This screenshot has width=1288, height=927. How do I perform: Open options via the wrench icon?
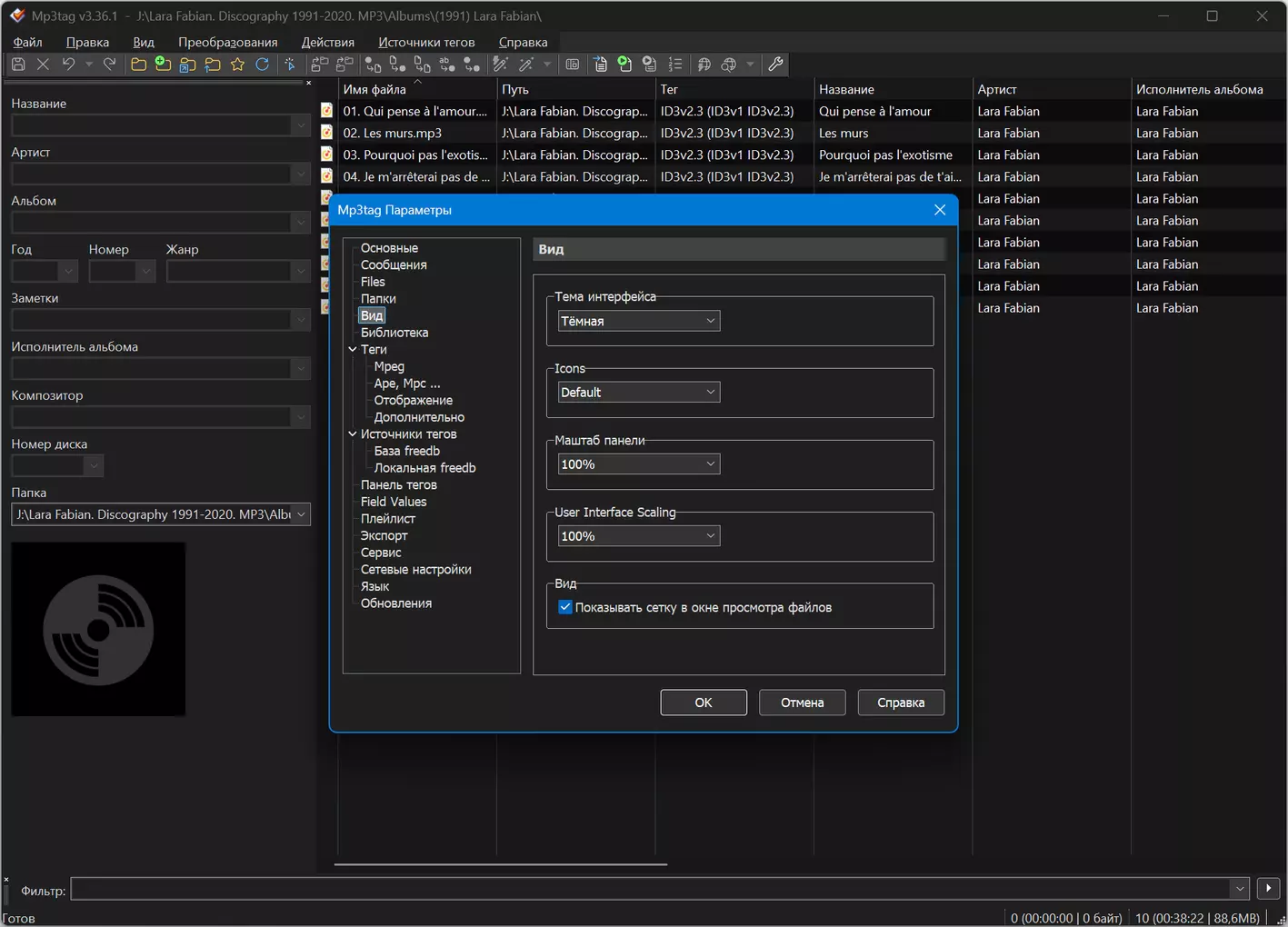775,65
